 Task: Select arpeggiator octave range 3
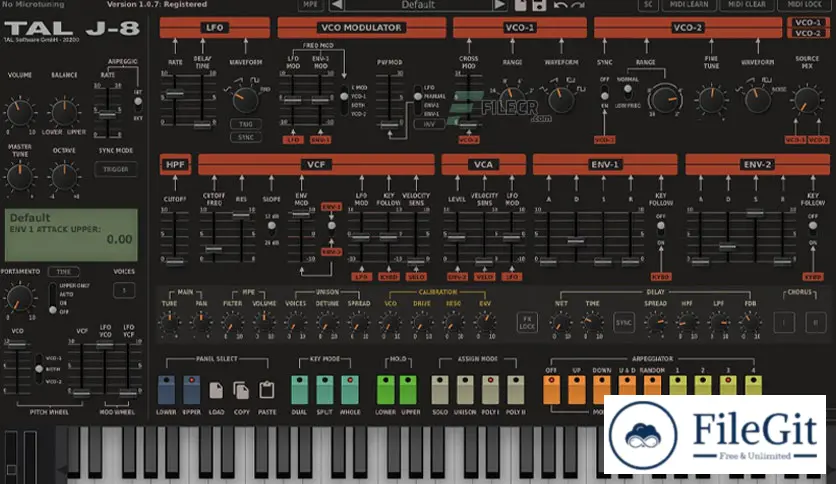coord(728,386)
